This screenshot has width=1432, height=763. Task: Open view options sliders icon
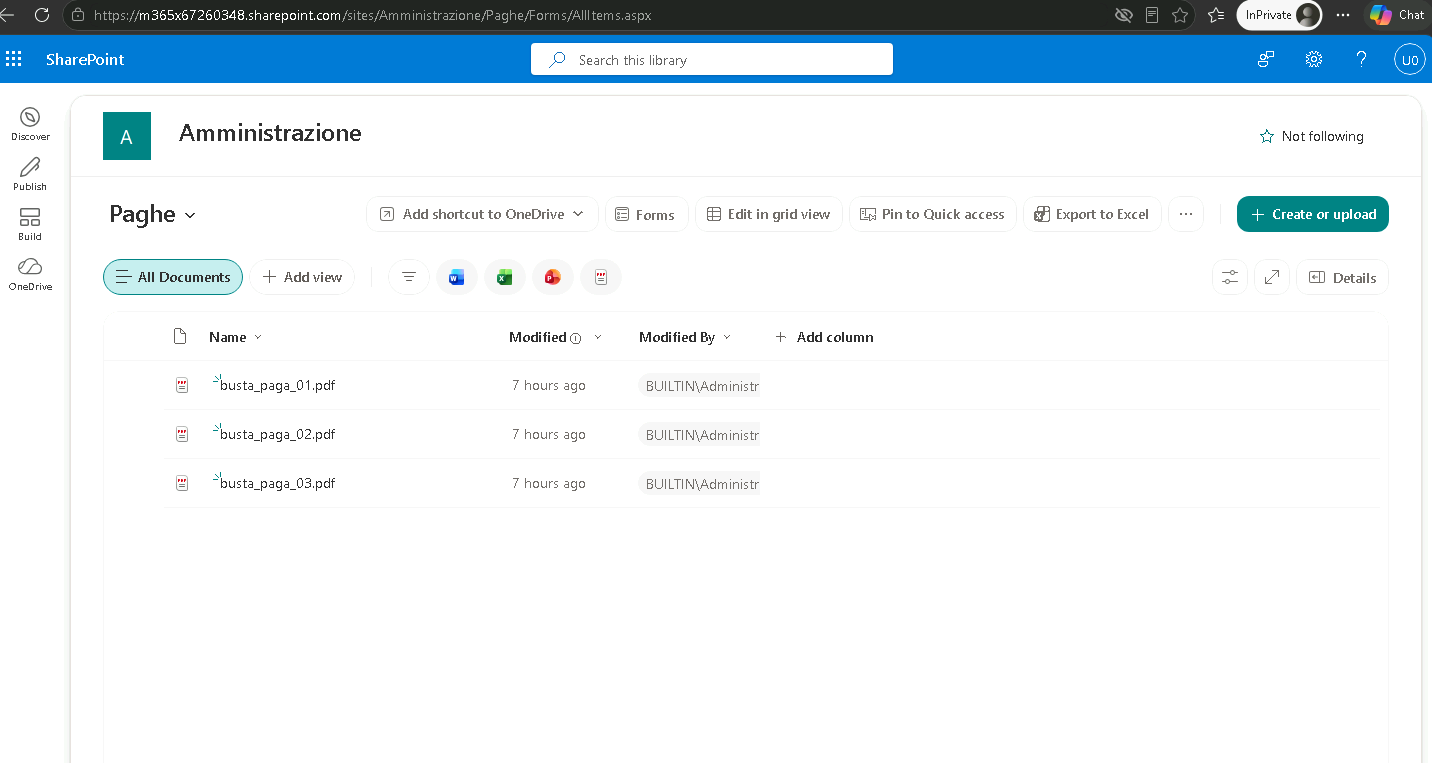(x=1230, y=277)
